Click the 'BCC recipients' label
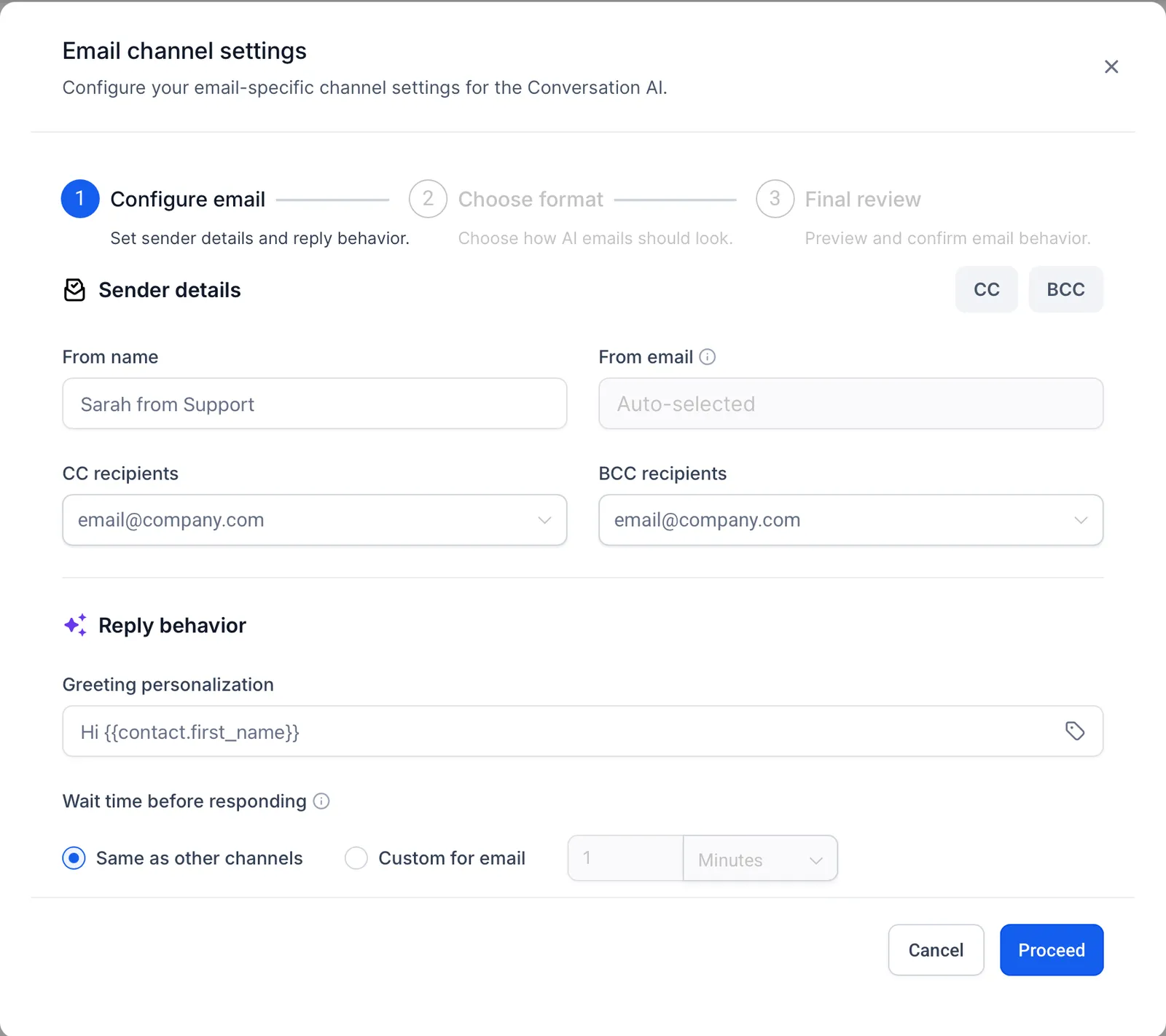 [x=662, y=474]
